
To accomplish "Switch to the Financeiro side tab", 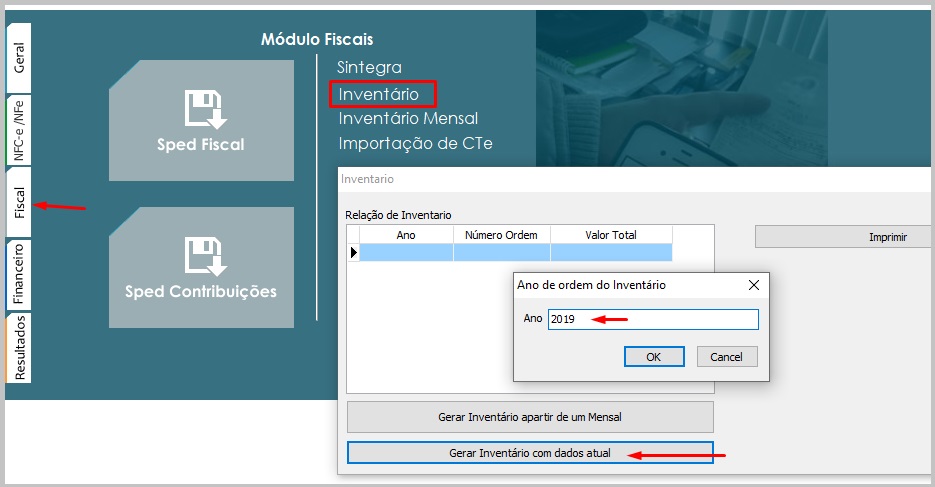I will pos(18,275).
